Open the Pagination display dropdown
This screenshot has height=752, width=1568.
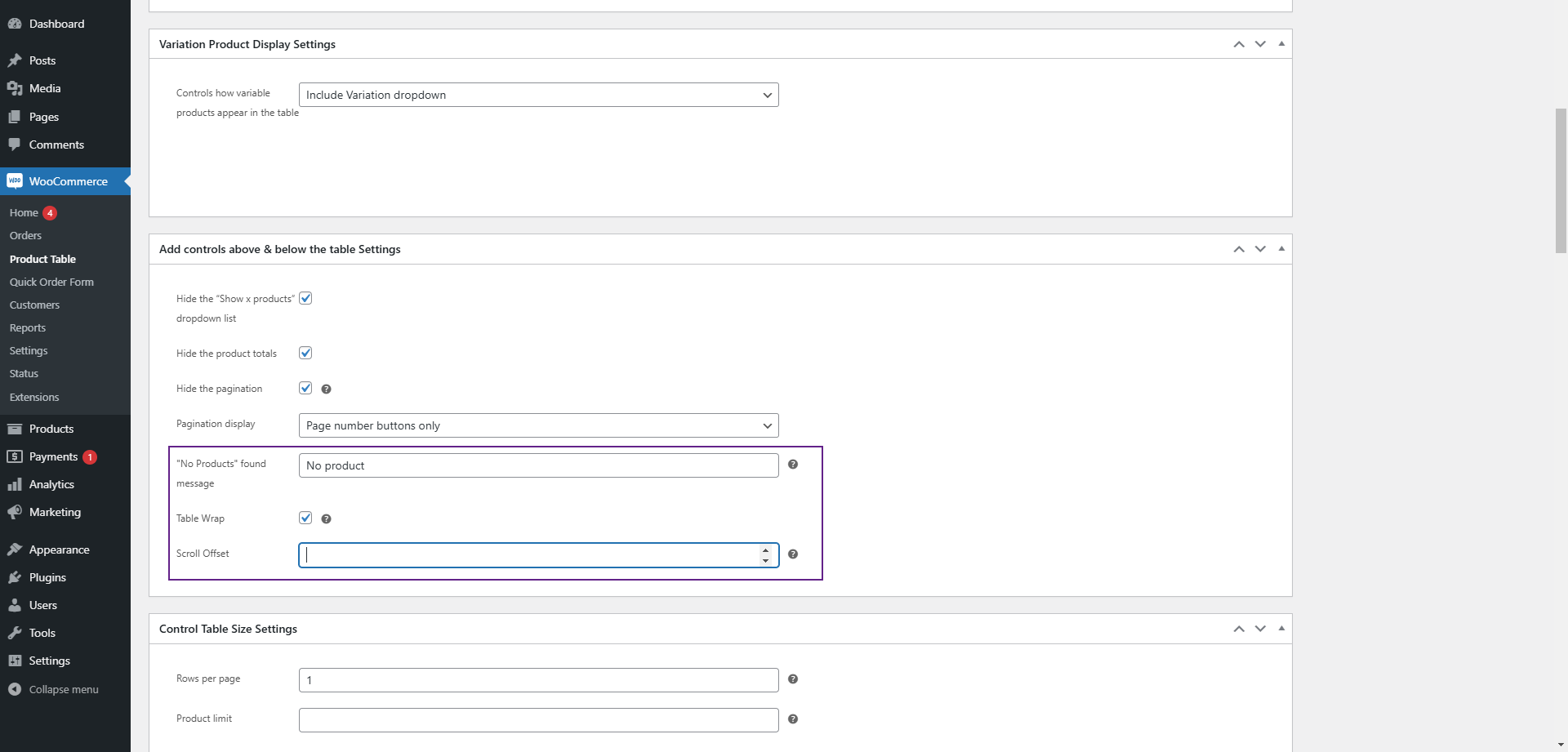click(539, 425)
